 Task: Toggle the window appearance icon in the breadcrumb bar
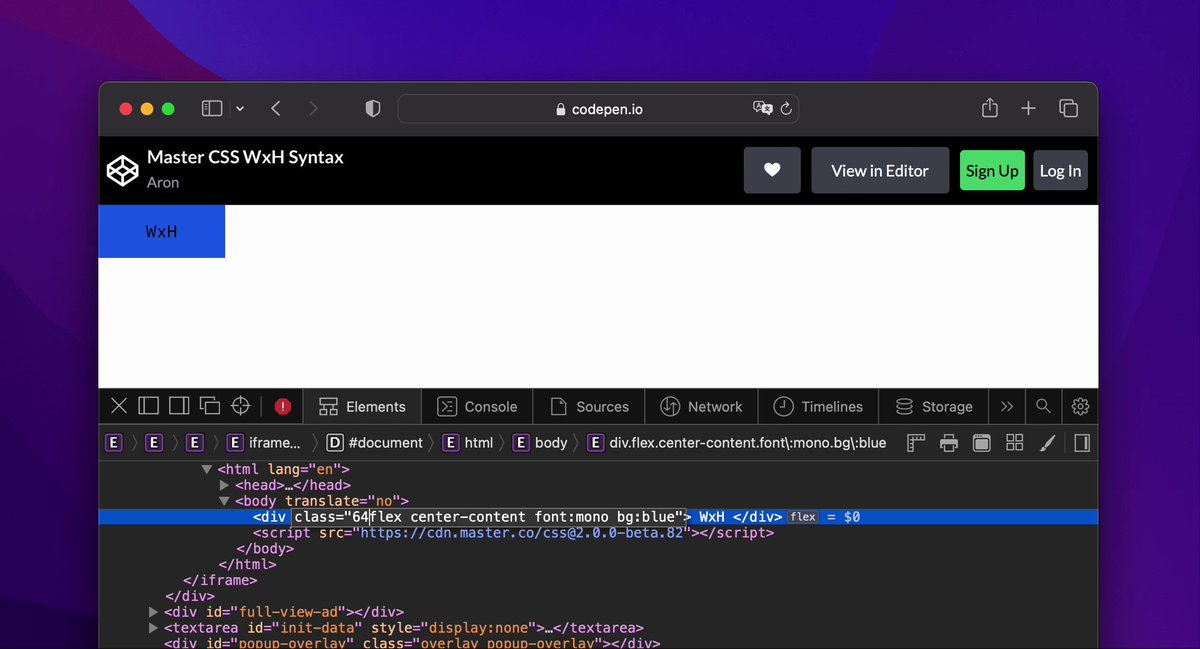982,442
